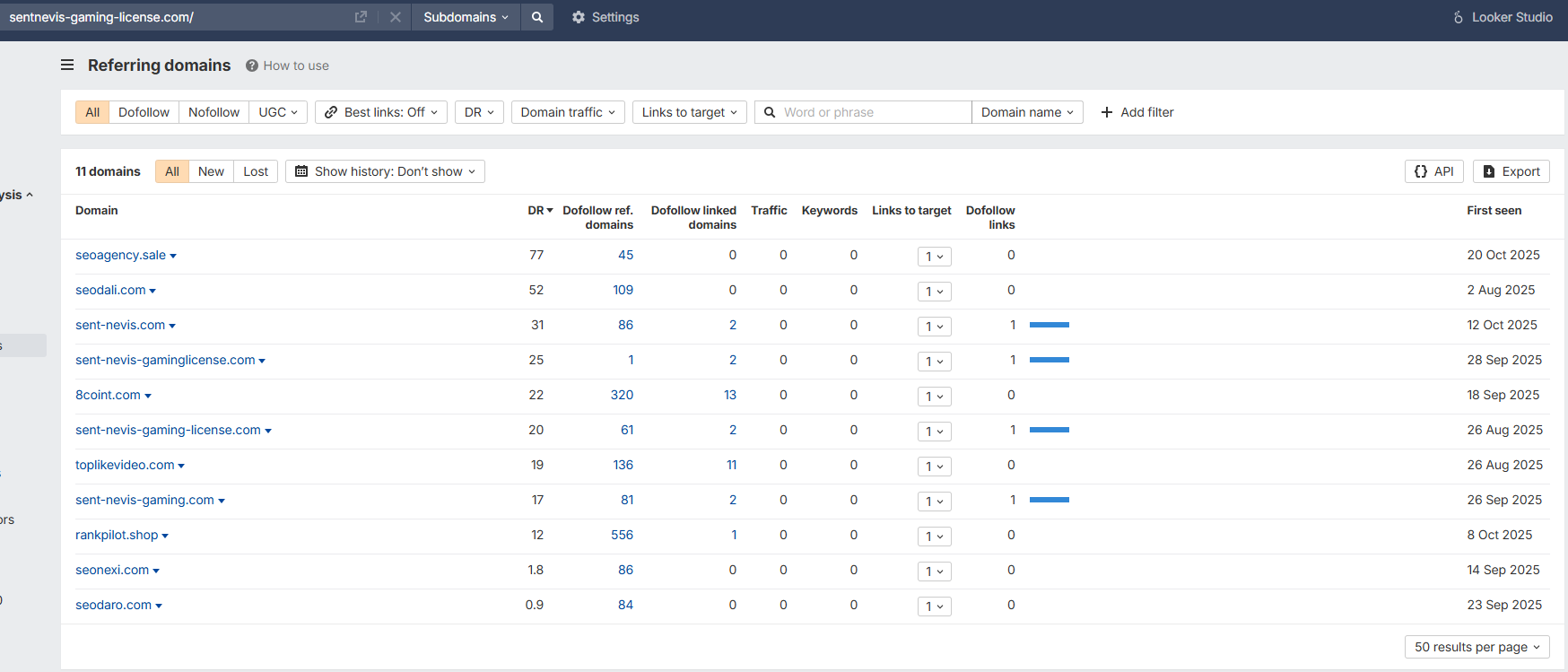Open the hamburger menu beside Referring domains

[x=67, y=65]
